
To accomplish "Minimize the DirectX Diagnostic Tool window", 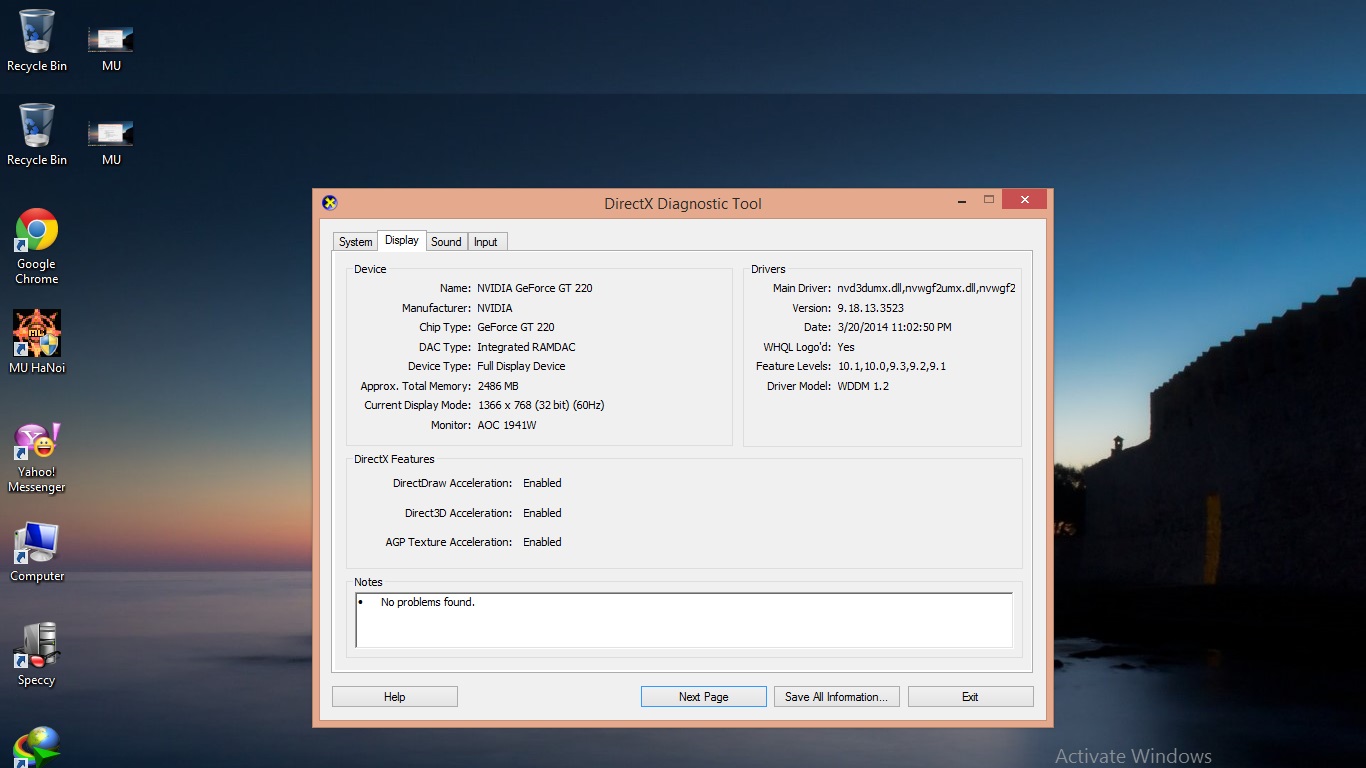I will [x=961, y=200].
